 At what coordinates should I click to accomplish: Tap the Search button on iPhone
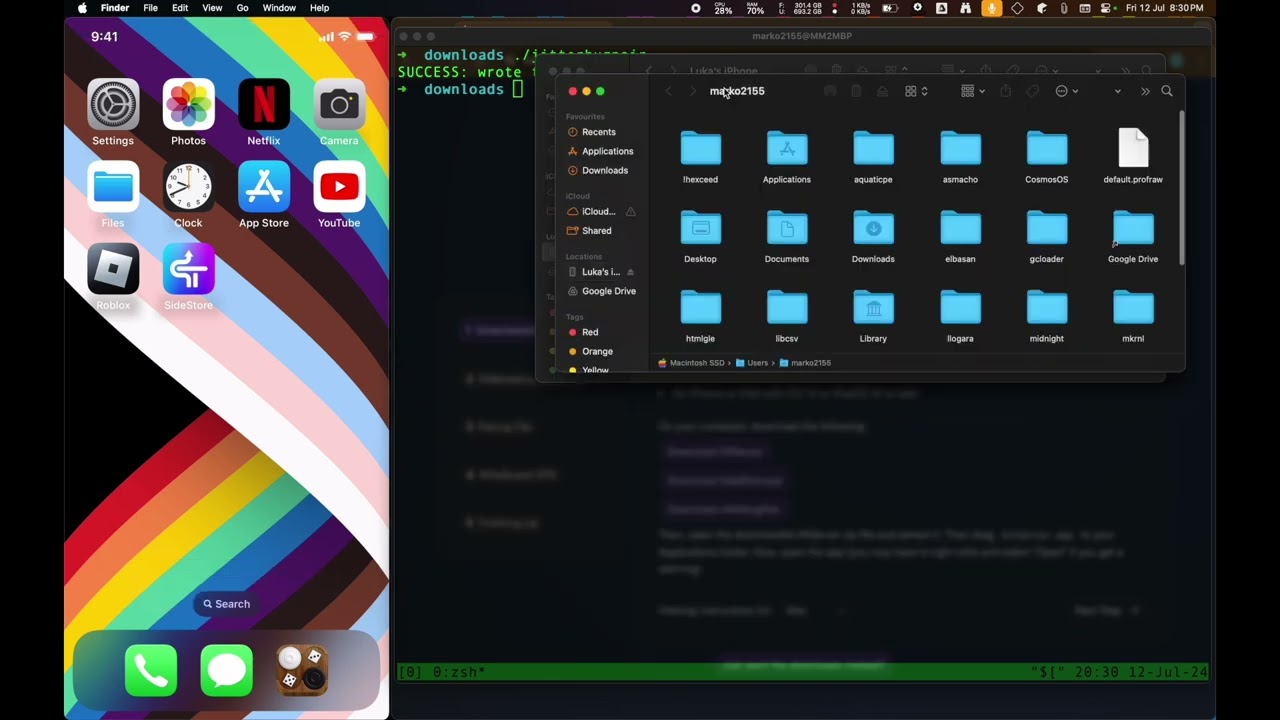click(227, 604)
